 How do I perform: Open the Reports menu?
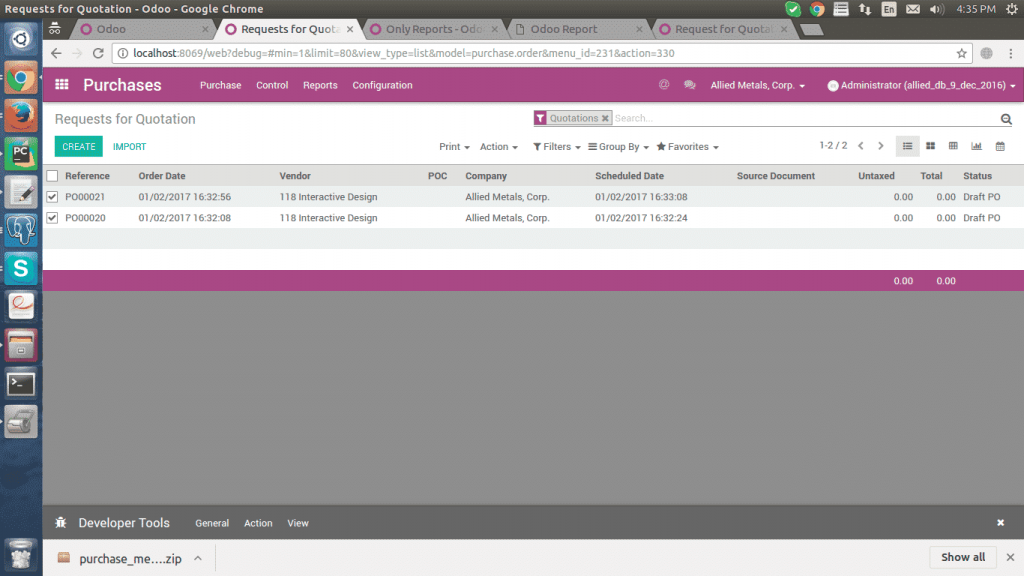click(320, 86)
